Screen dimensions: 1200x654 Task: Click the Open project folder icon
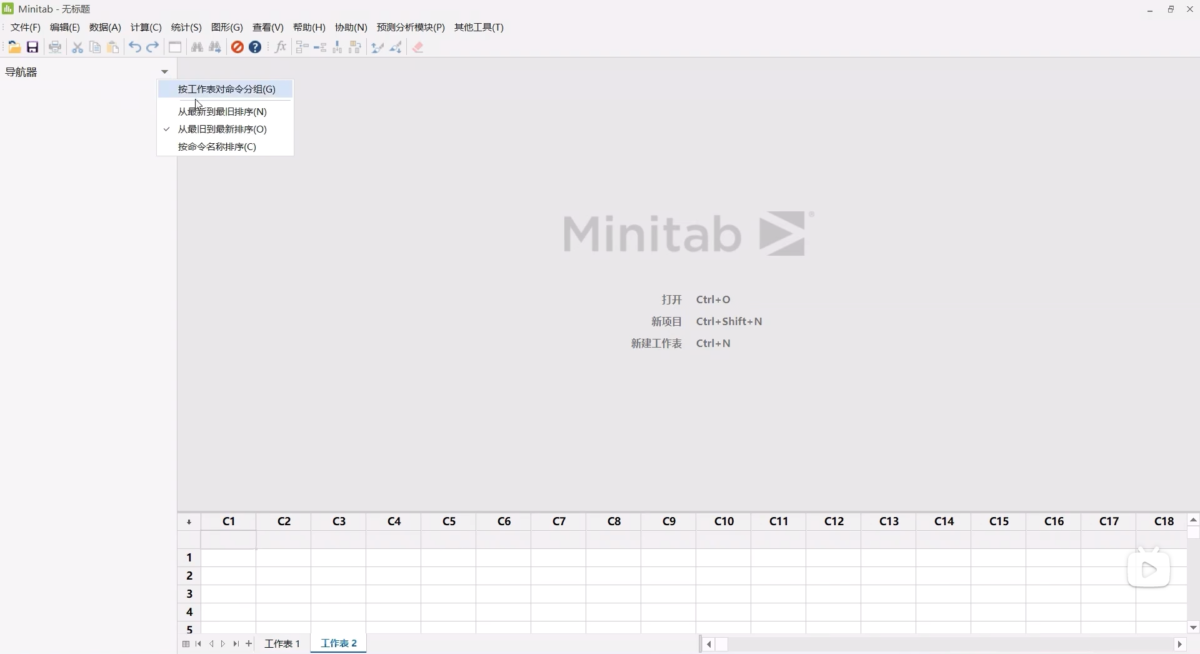[x=14, y=47]
